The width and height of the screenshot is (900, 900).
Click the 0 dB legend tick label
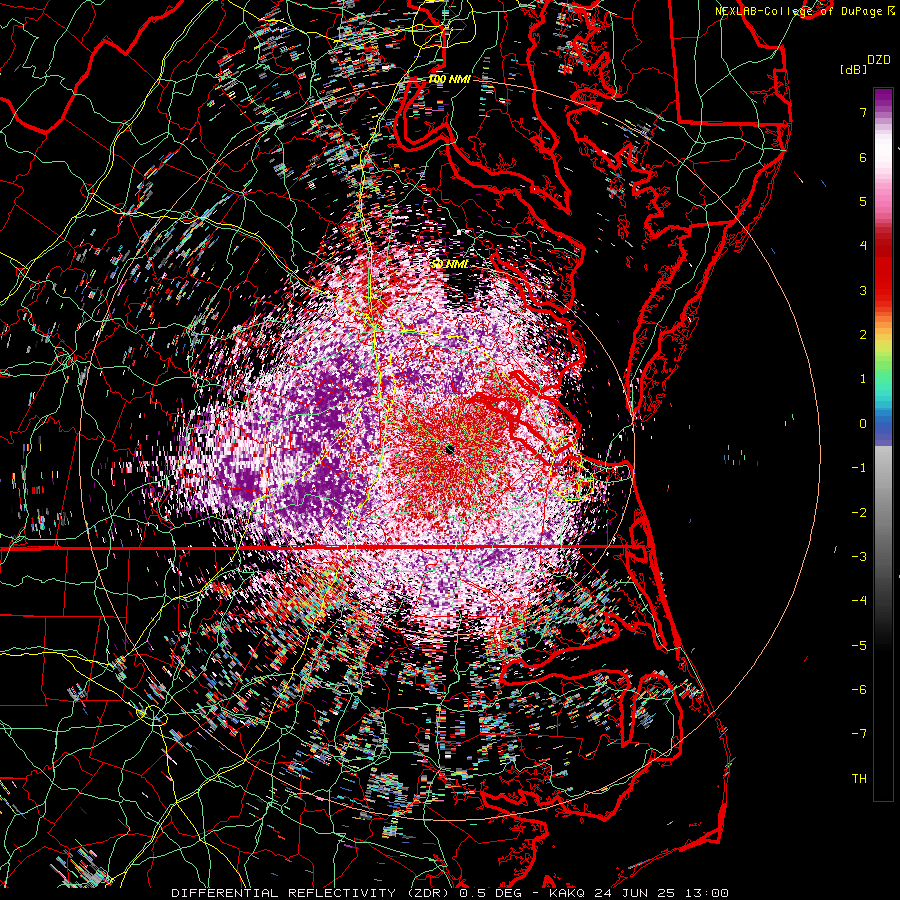tap(863, 424)
